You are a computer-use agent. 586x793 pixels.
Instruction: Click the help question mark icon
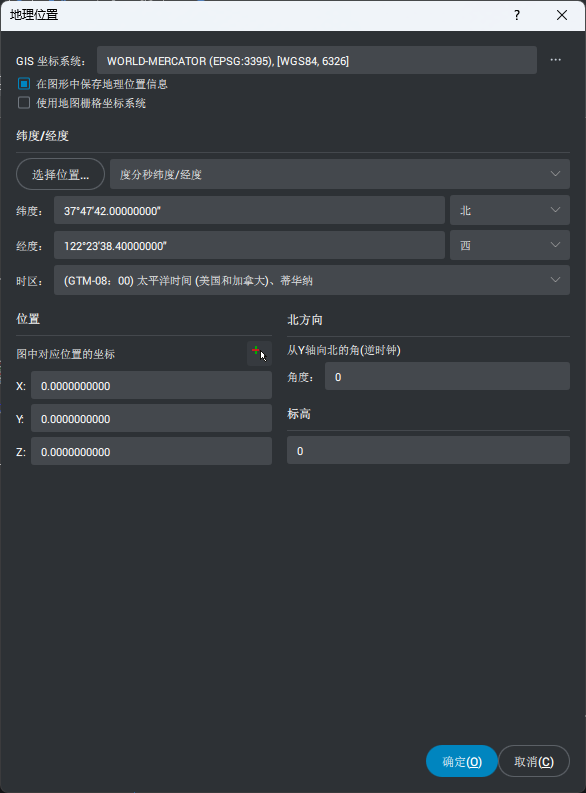[x=517, y=15]
